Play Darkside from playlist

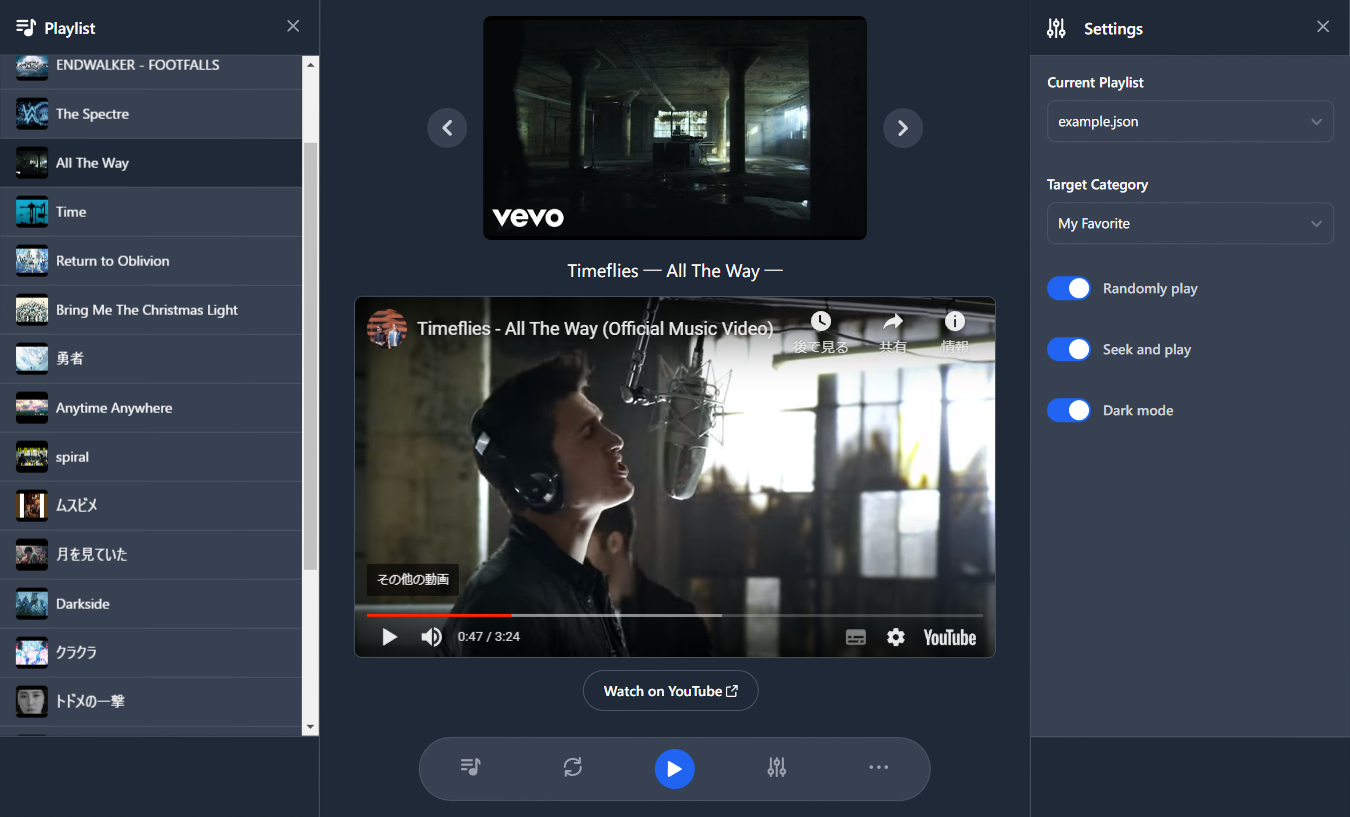click(x=151, y=604)
